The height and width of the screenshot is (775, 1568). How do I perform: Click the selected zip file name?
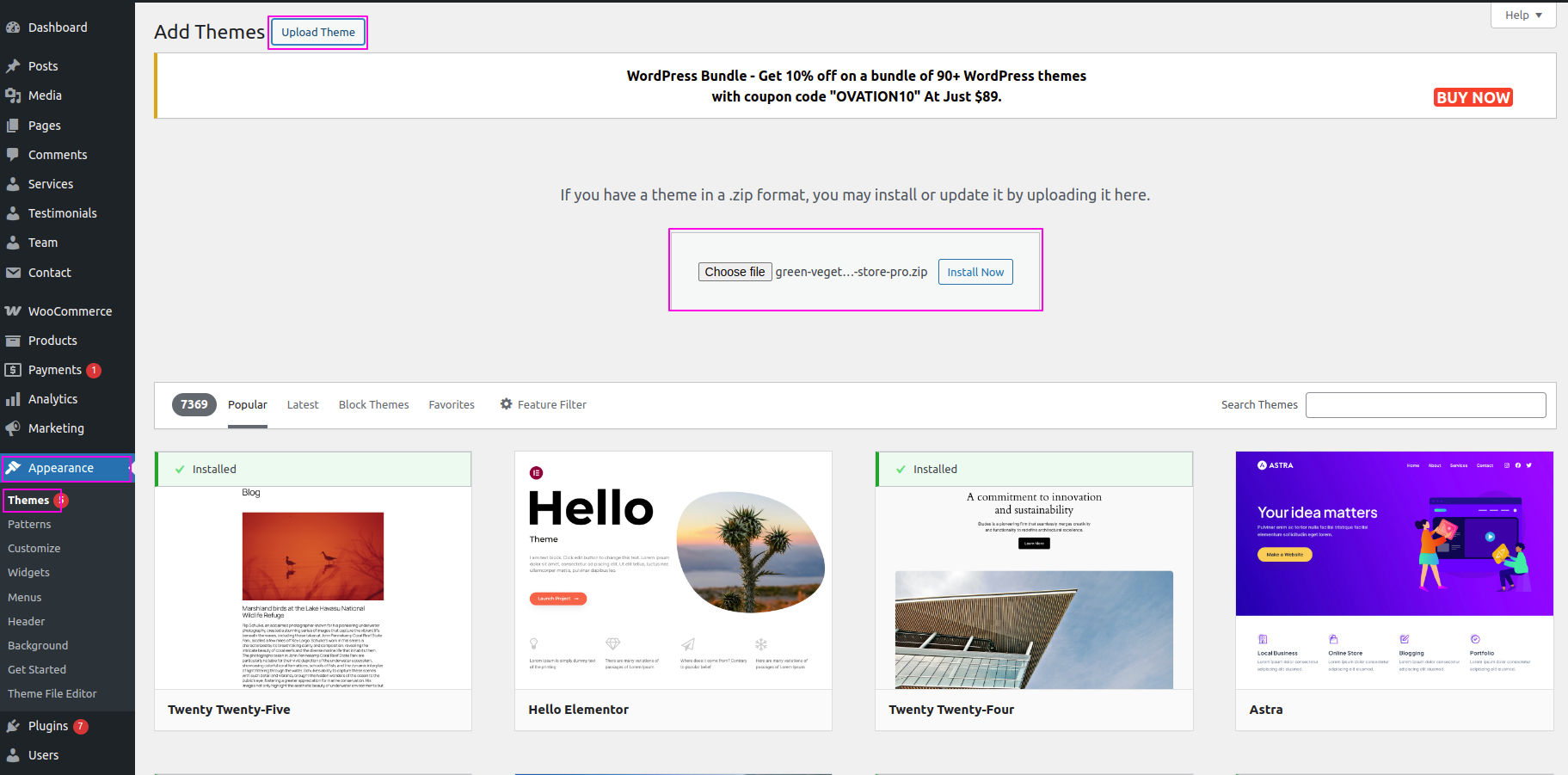(852, 272)
